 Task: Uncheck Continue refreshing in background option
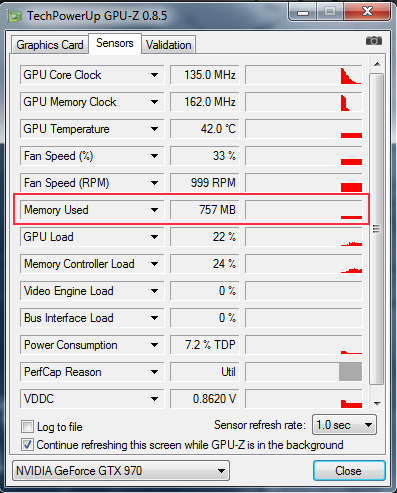[x=27, y=445]
